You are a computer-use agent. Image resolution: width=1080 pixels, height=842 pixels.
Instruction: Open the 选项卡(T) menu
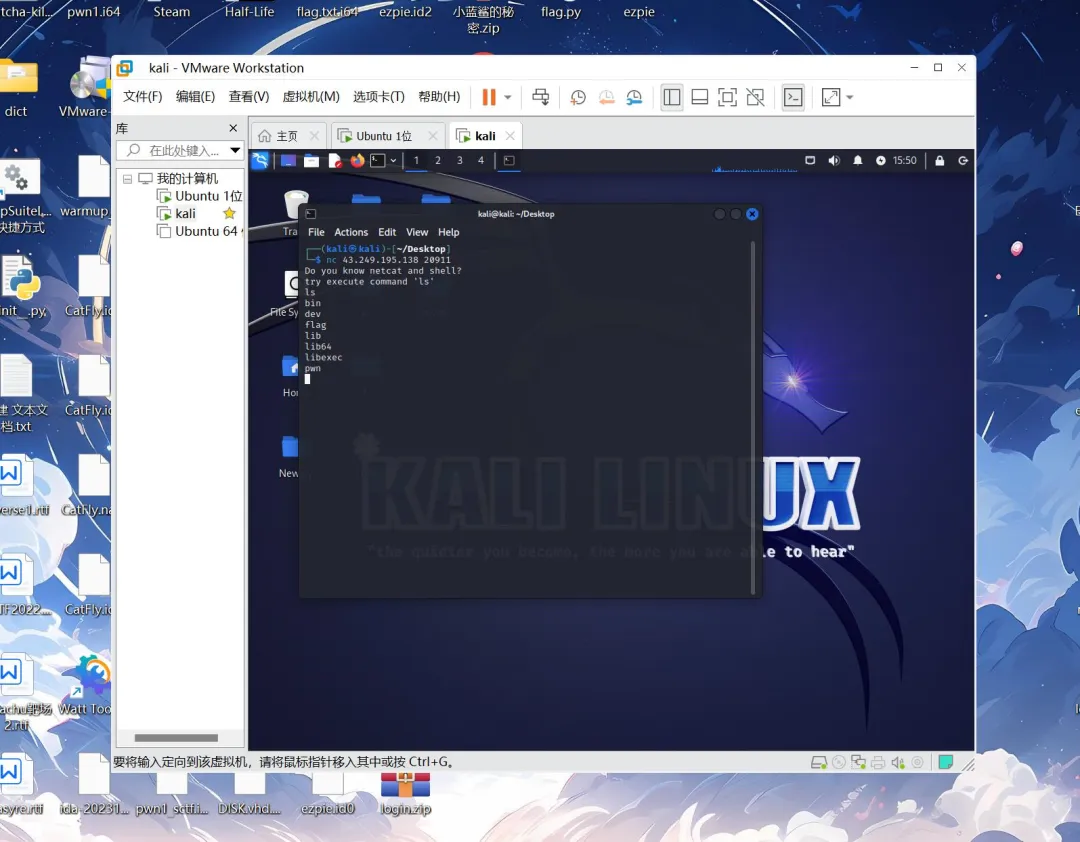coord(379,96)
